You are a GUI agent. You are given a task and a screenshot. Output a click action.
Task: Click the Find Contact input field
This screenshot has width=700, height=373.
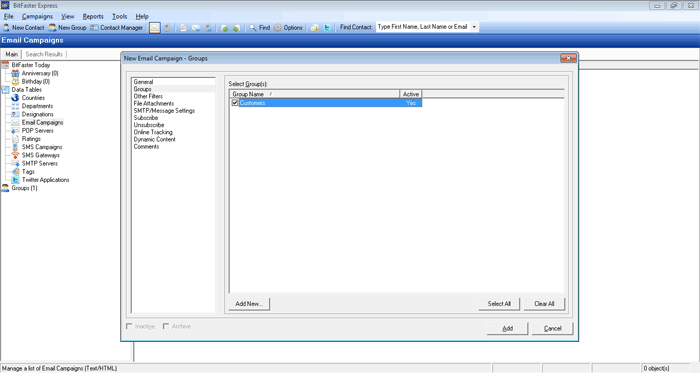click(423, 27)
